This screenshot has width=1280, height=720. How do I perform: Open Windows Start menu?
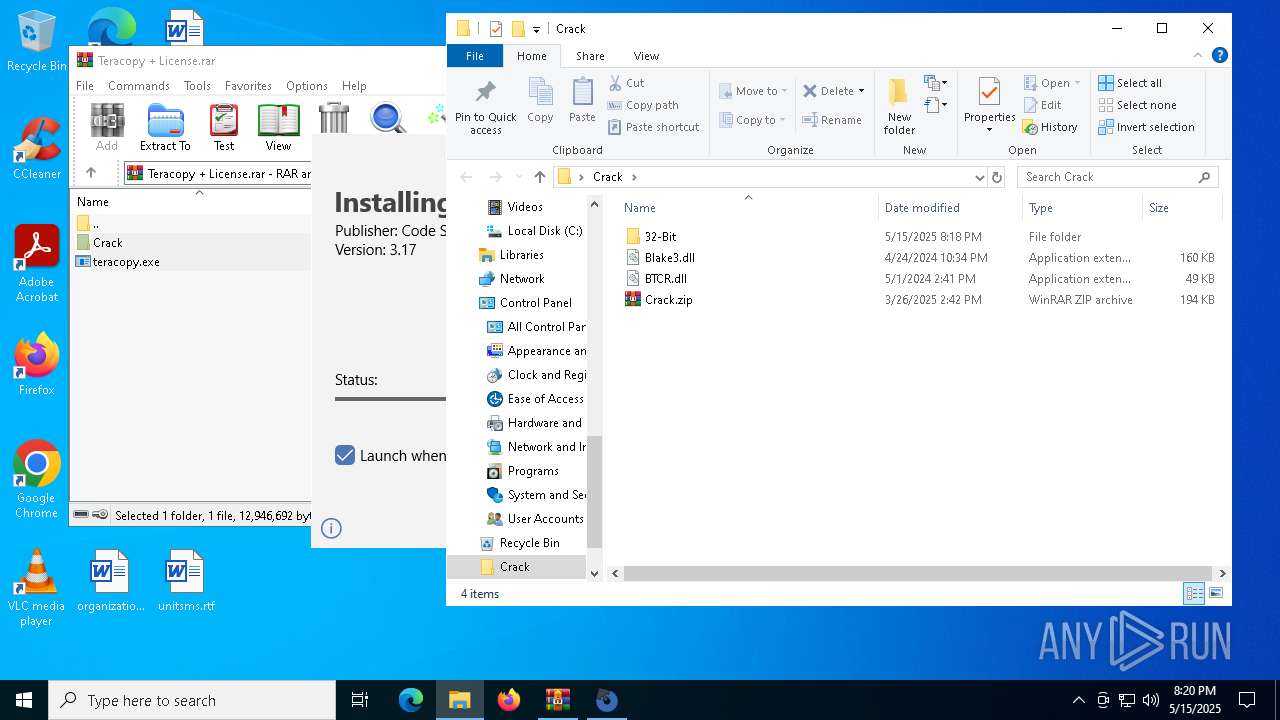tap(24, 700)
